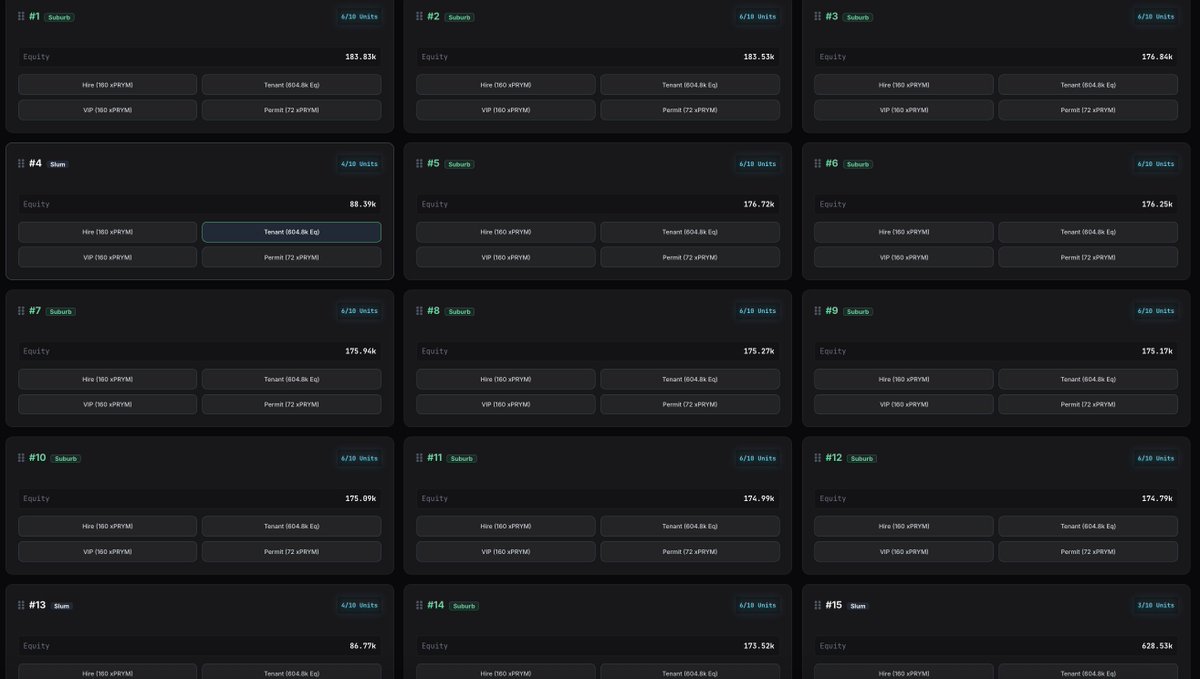Click Tenant (604.8k Eq) on card #1
This screenshot has width=1200, height=679.
(x=292, y=85)
